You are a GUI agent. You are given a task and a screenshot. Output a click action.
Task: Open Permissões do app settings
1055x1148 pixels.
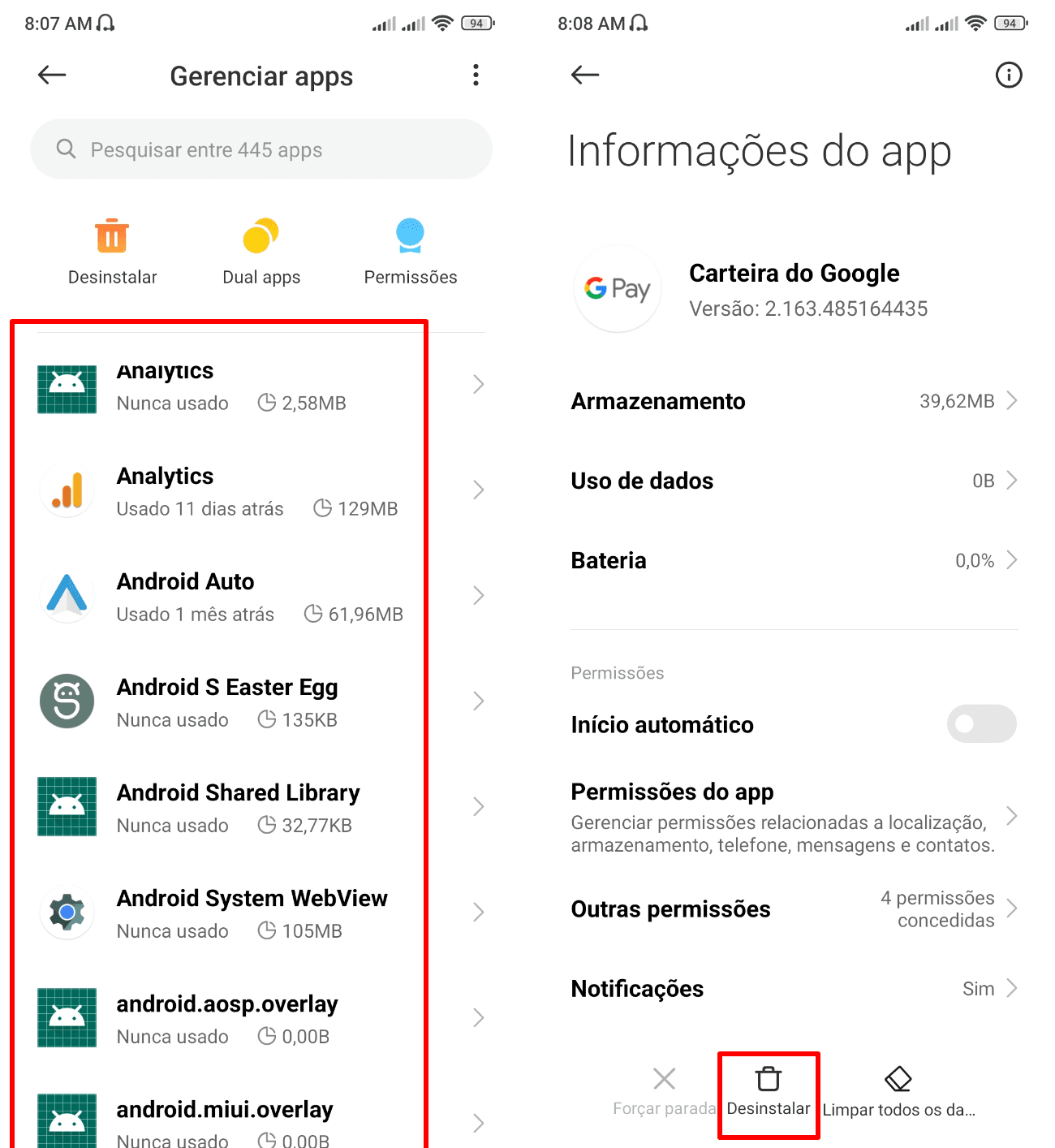tap(794, 817)
